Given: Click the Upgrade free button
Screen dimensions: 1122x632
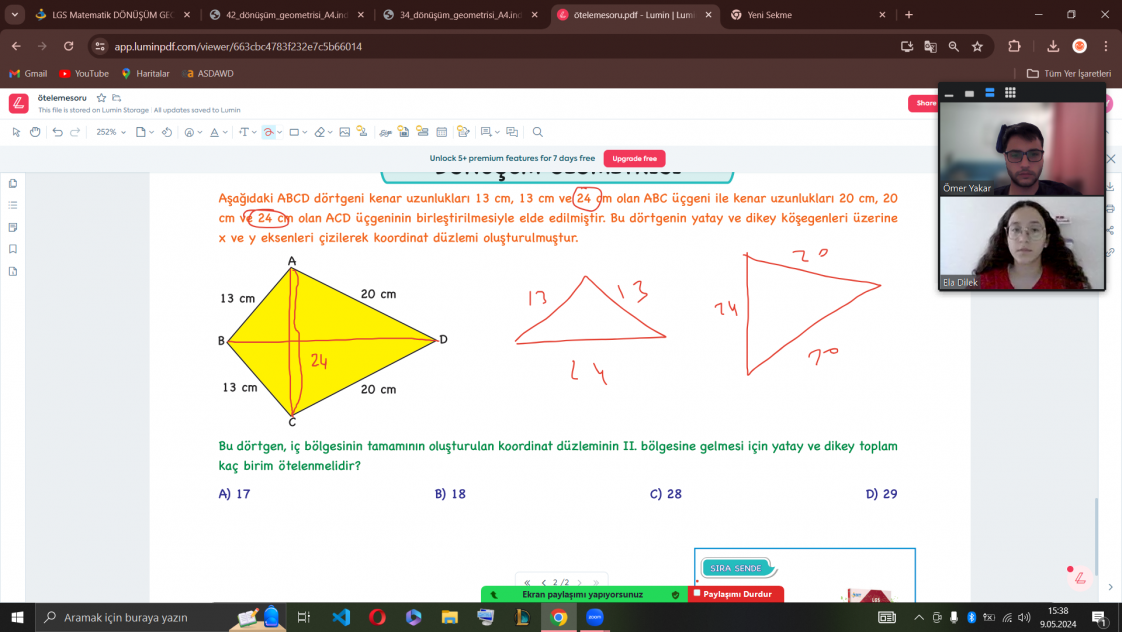Looking at the screenshot, I should tap(634, 158).
